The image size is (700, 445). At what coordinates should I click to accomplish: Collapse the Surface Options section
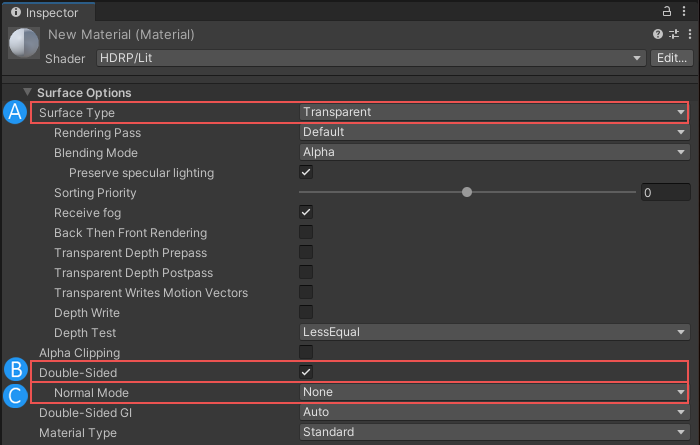tap(28, 92)
